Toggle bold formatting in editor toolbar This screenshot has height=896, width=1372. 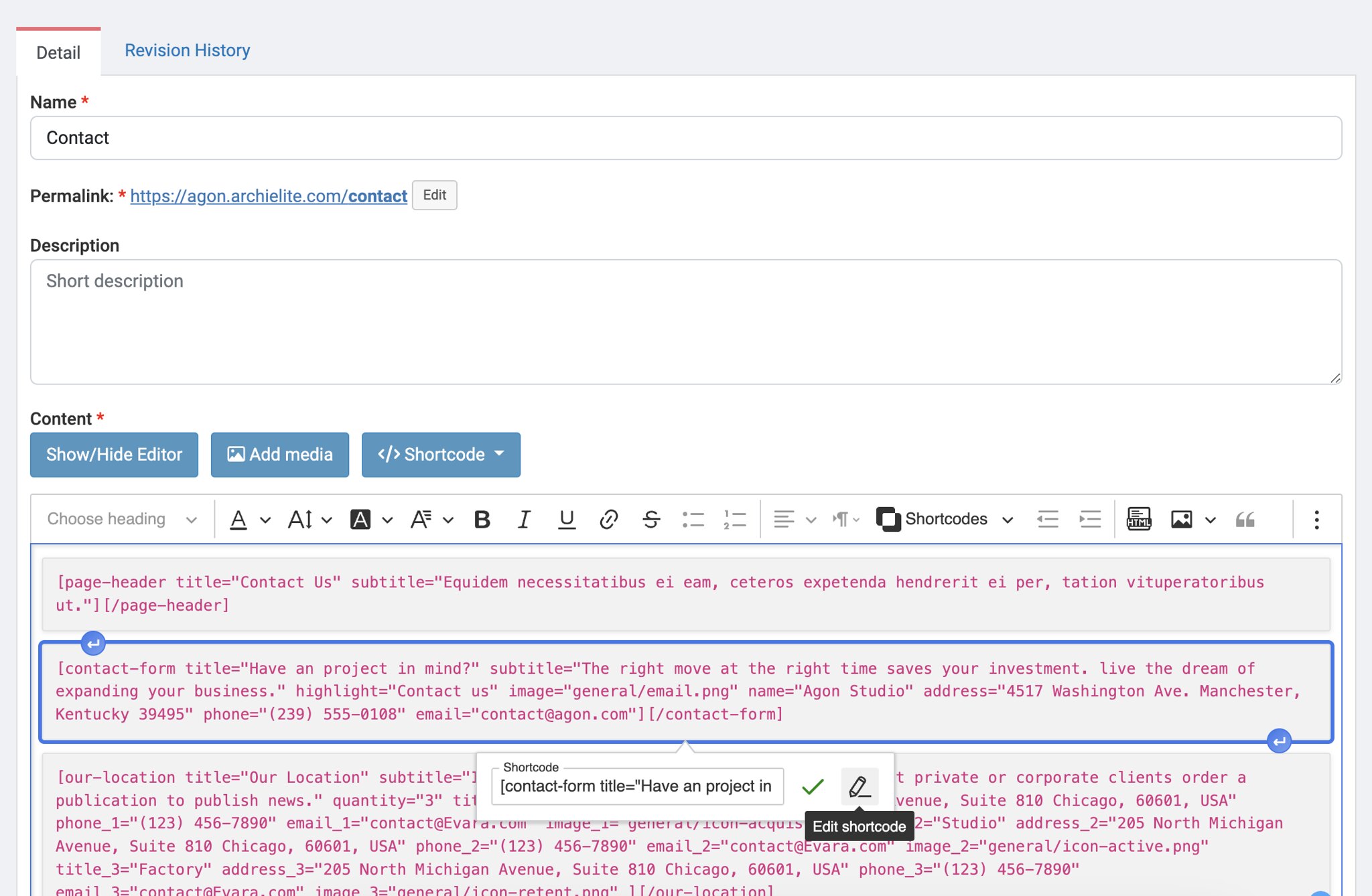click(482, 520)
